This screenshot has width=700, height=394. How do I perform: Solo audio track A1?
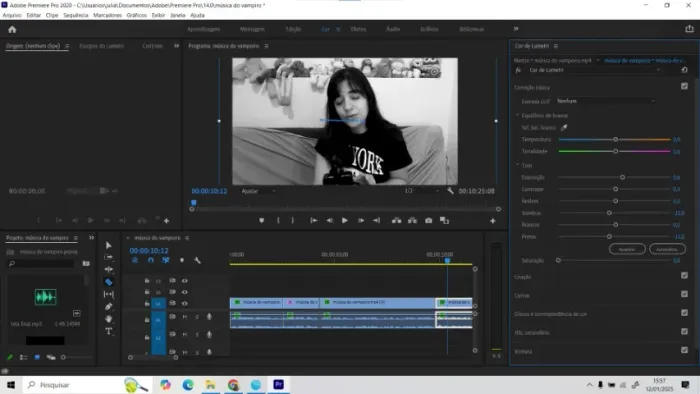pyautogui.click(x=197, y=317)
